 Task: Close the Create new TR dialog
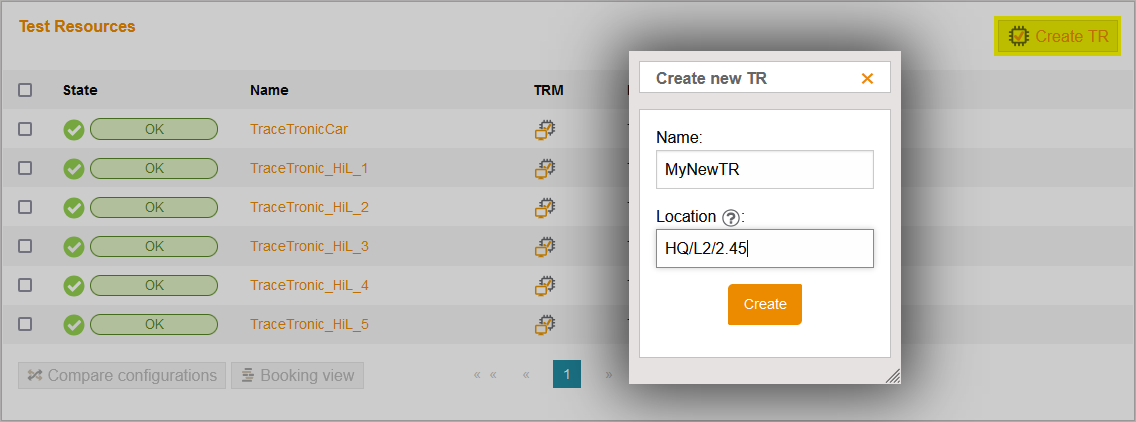tap(867, 78)
